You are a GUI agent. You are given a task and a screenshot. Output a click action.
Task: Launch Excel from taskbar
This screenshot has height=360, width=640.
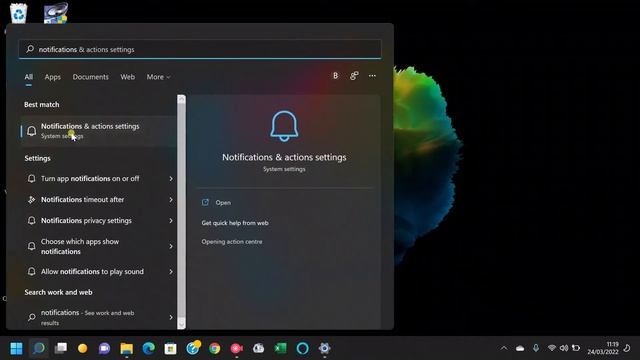pos(280,348)
